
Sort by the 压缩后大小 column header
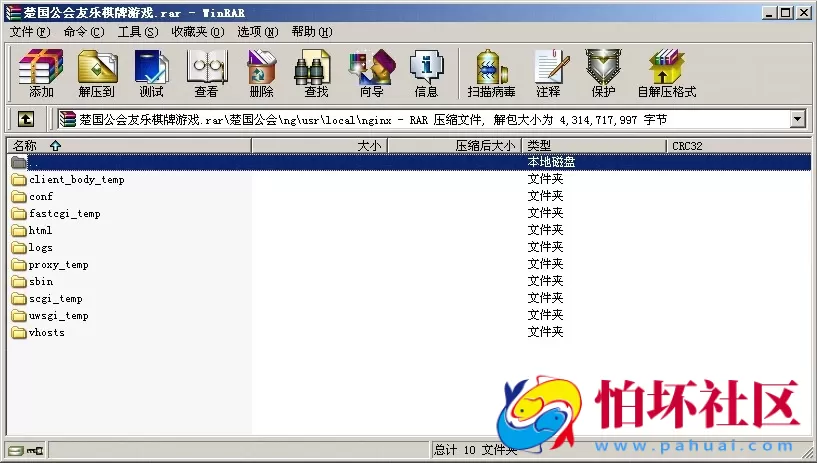(455, 146)
